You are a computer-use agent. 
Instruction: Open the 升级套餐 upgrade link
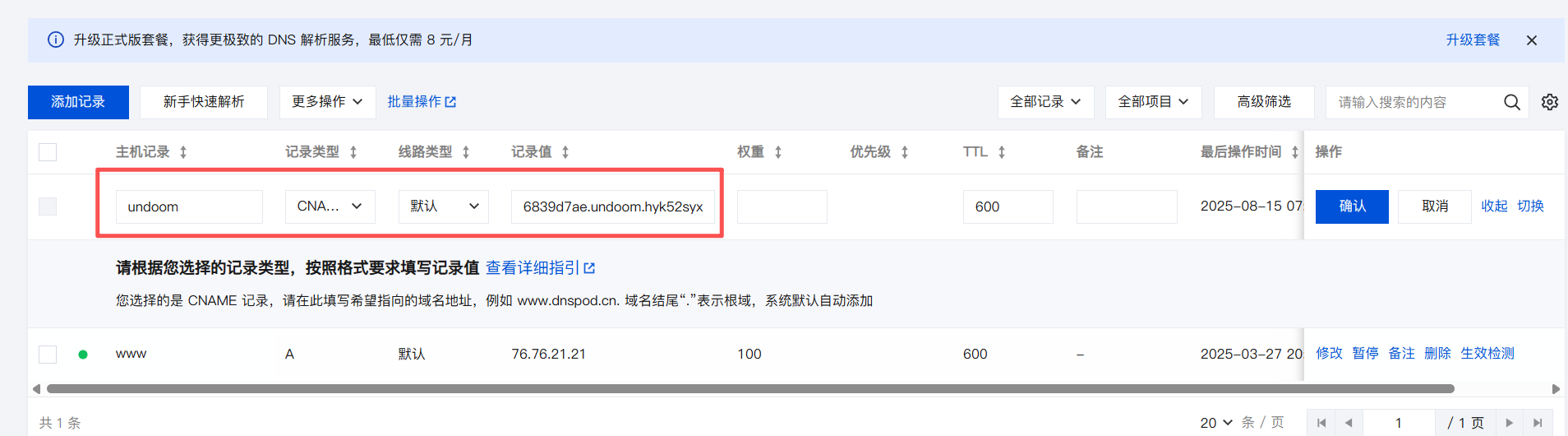pyautogui.click(x=1473, y=39)
